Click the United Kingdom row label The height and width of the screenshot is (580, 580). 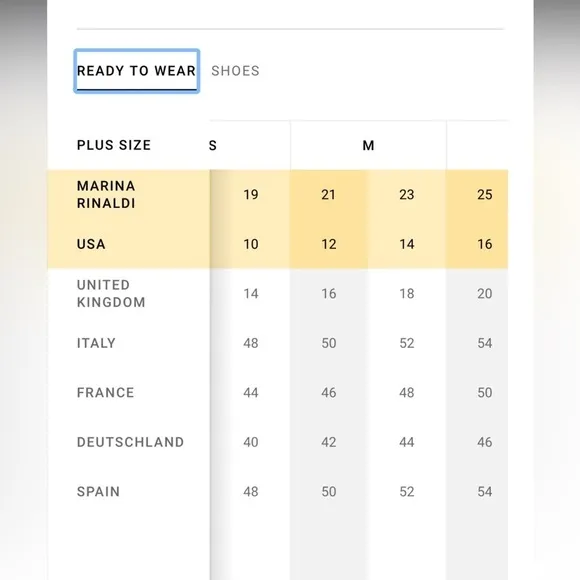pyautogui.click(x=111, y=294)
